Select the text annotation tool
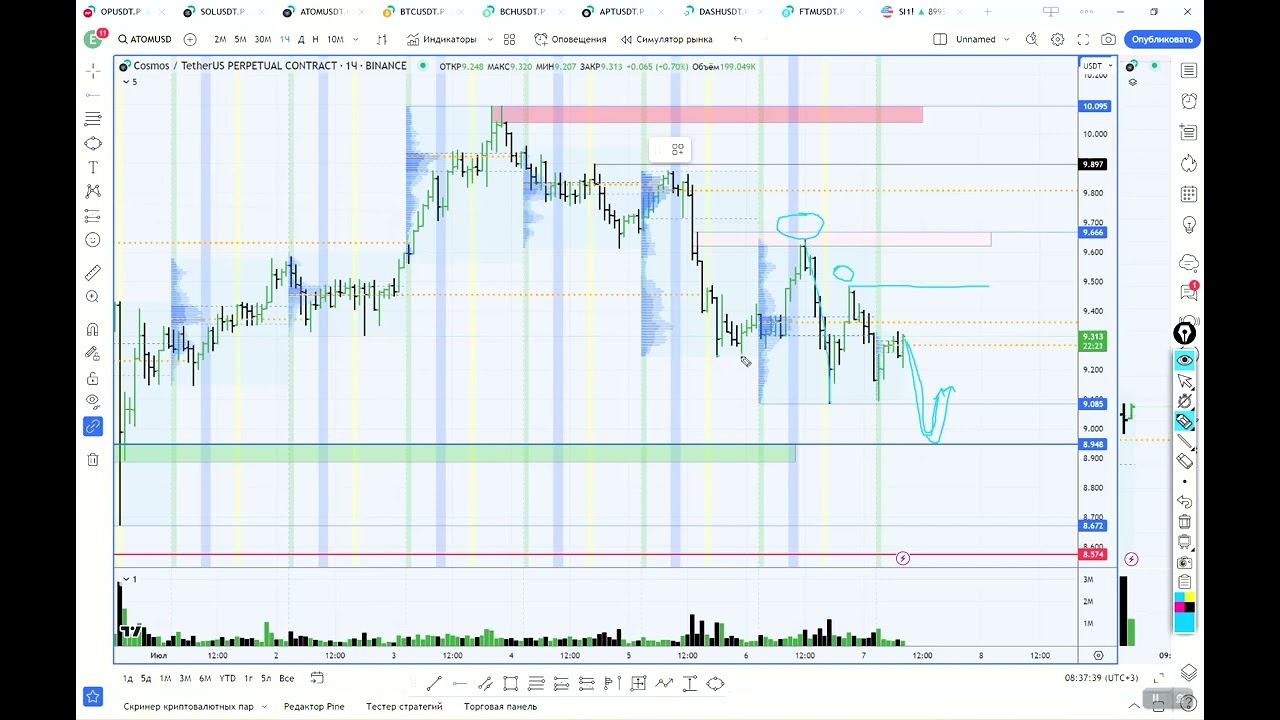This screenshot has width=1280, height=720. (x=93, y=167)
